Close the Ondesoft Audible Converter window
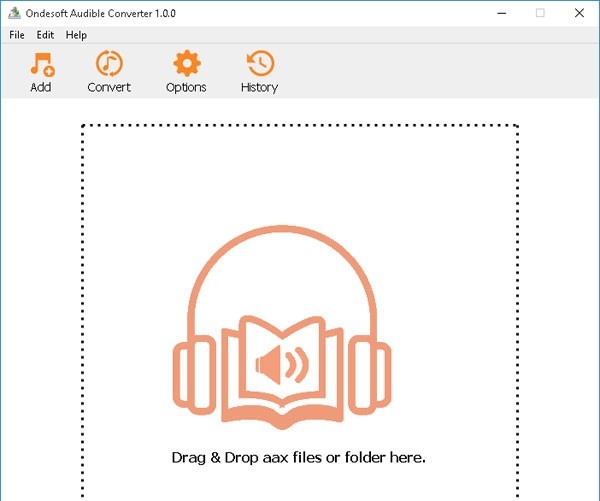The height and width of the screenshot is (501, 600). pyautogui.click(x=579, y=13)
